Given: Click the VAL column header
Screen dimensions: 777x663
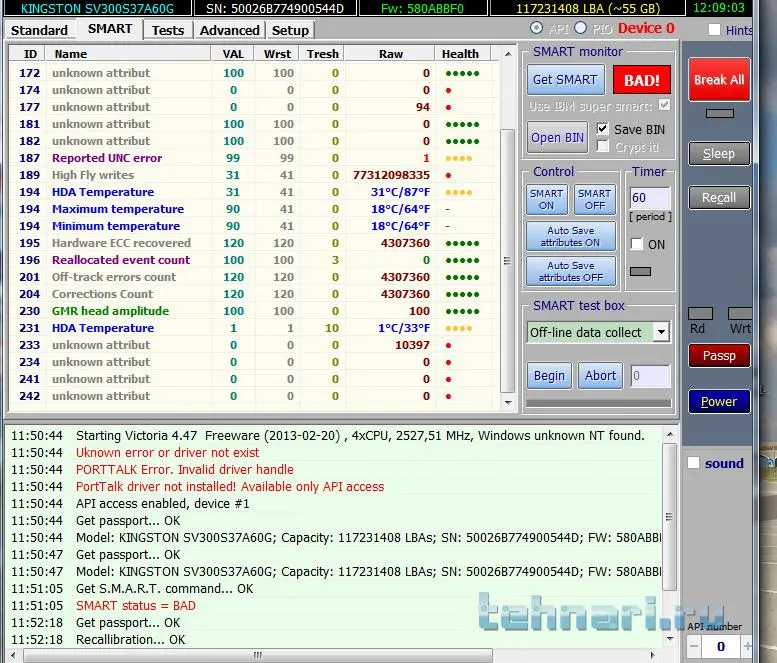Looking at the screenshot, I should coord(233,54).
